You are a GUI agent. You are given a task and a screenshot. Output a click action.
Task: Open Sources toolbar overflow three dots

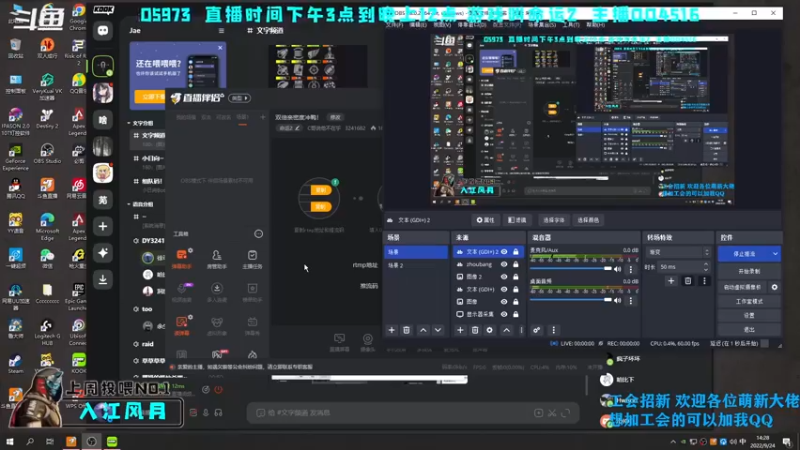click(x=521, y=330)
